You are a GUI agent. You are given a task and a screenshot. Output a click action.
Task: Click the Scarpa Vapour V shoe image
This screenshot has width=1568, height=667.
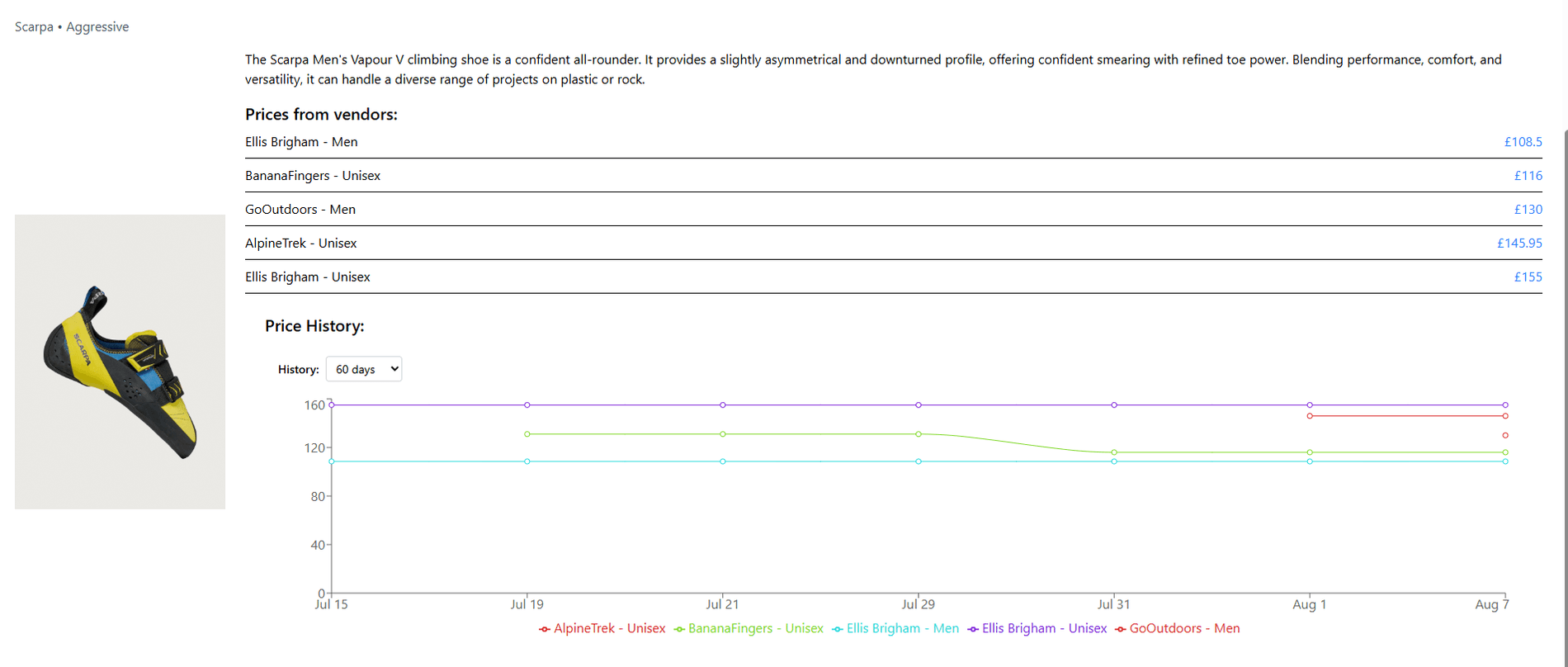point(120,362)
